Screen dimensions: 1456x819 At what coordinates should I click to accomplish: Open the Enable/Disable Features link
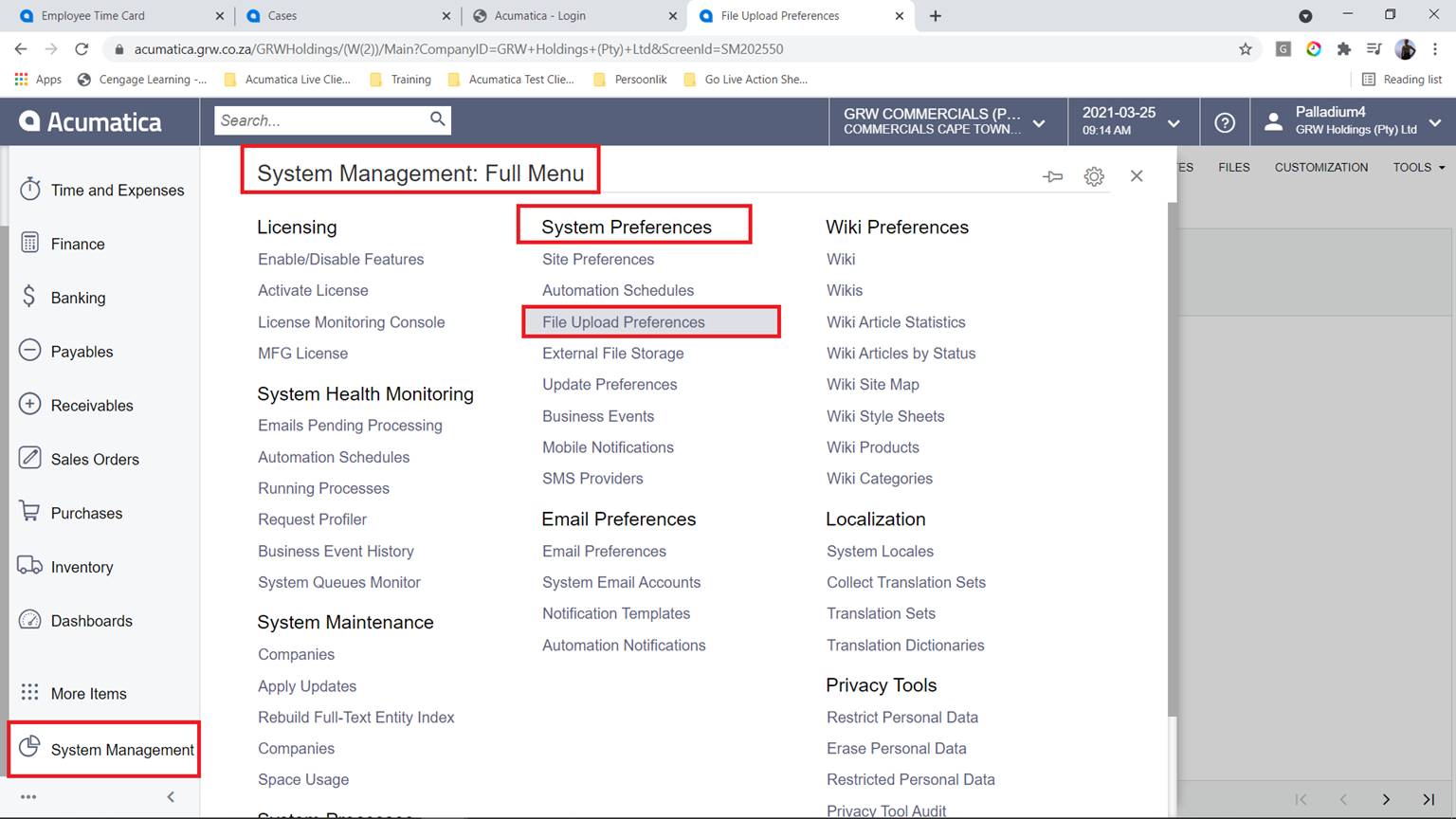point(340,260)
